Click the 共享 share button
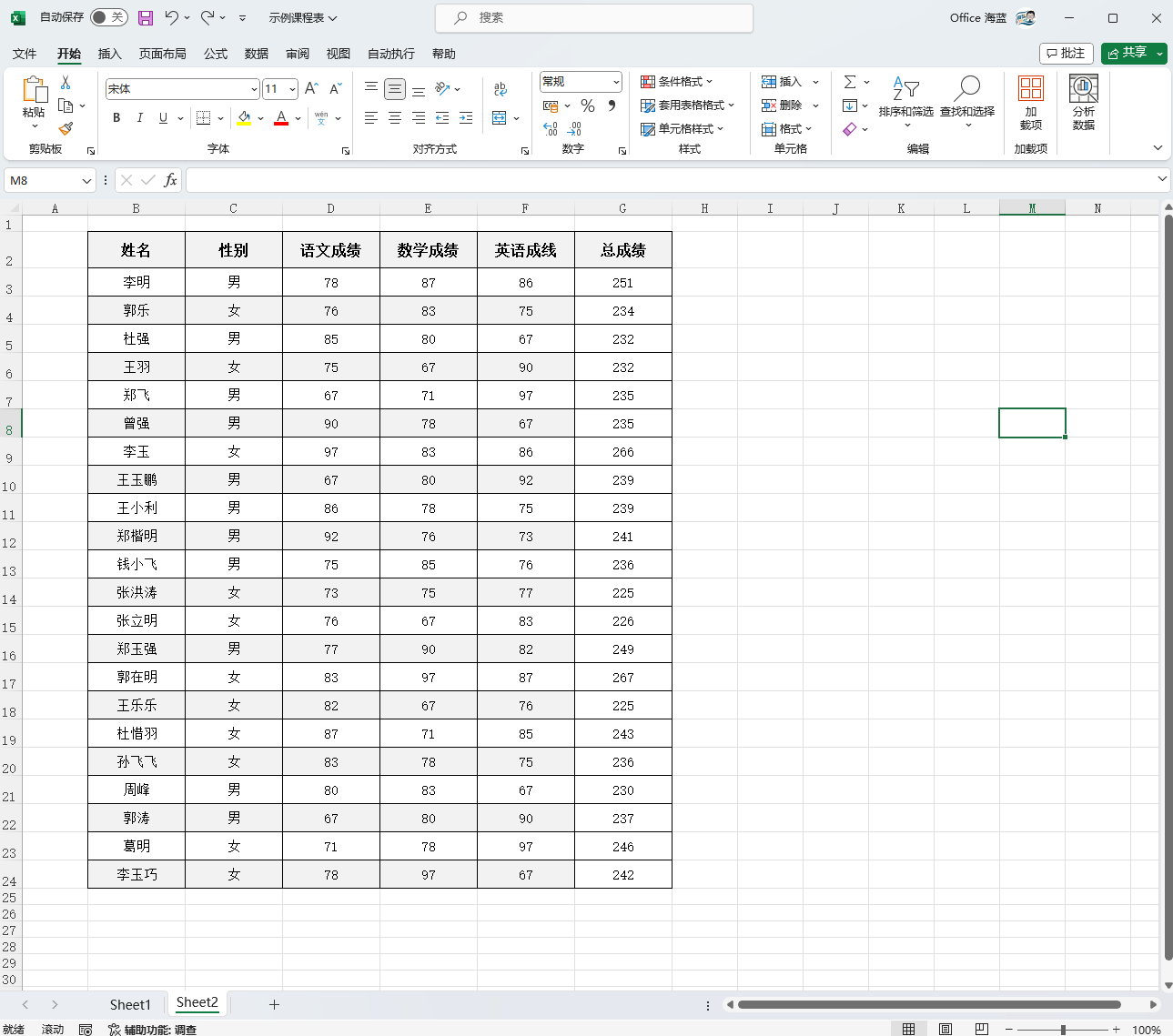 (x=1127, y=53)
